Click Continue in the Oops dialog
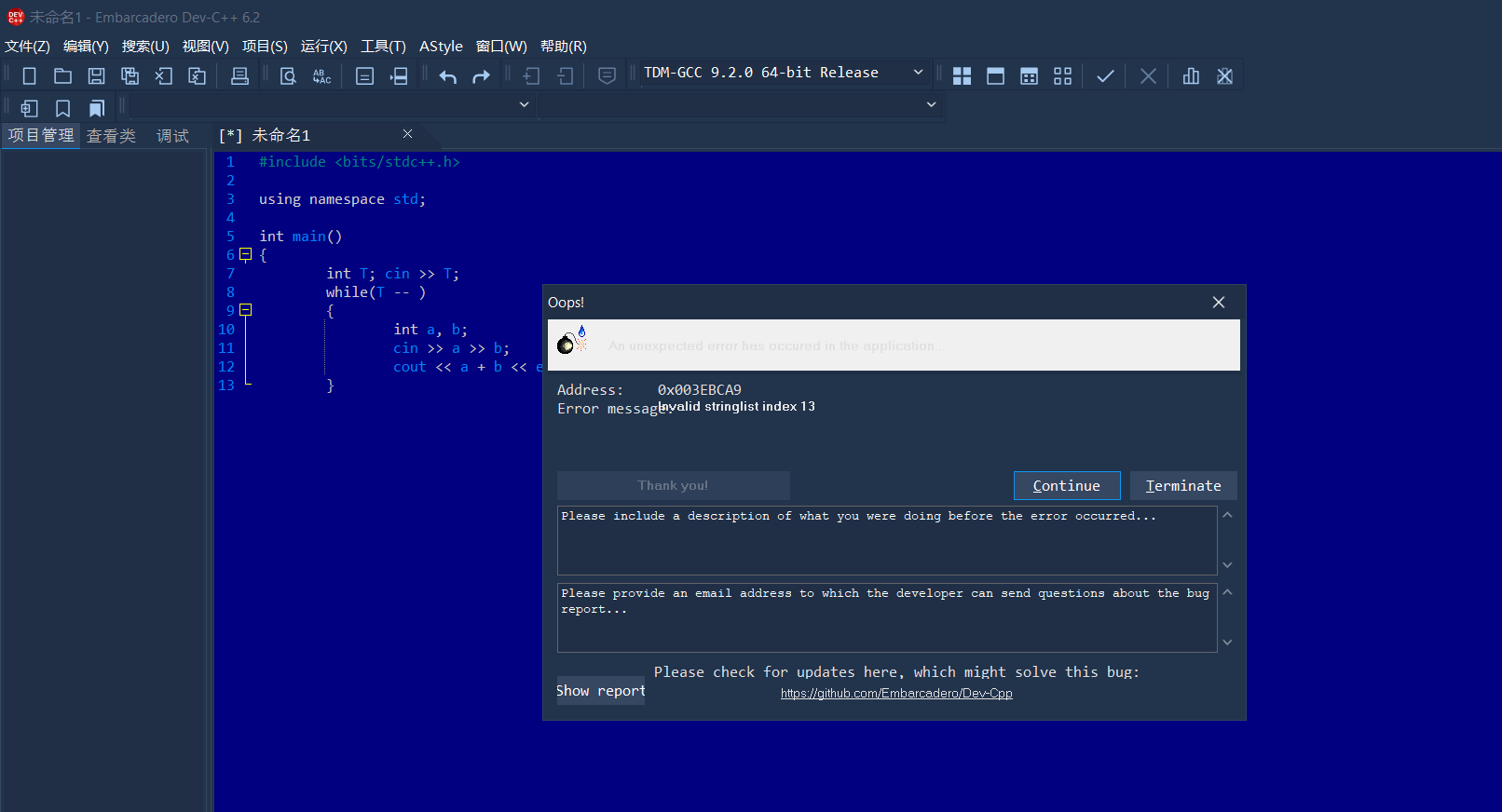1502x812 pixels. coord(1067,486)
